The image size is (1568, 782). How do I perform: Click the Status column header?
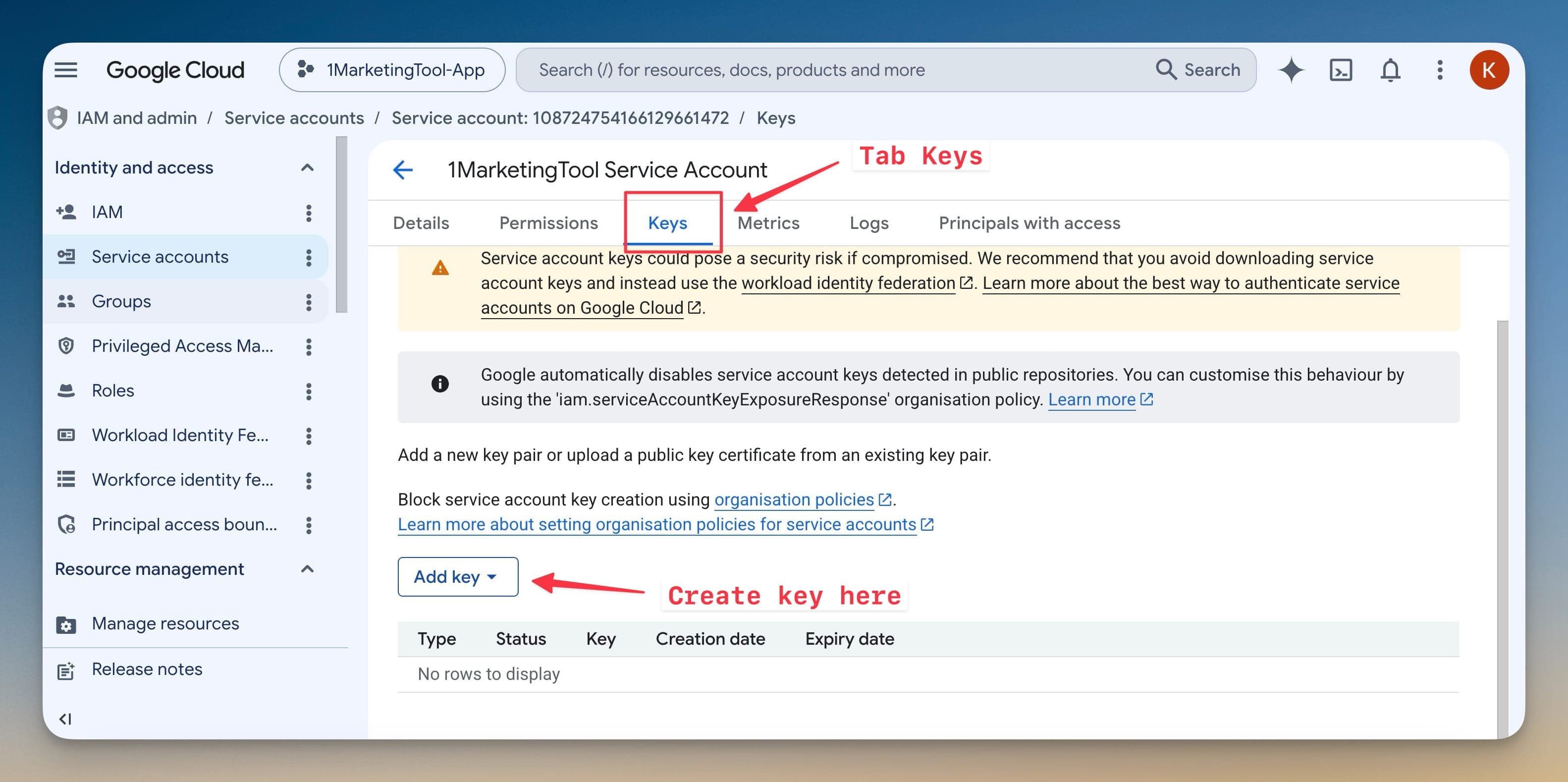tap(520, 639)
